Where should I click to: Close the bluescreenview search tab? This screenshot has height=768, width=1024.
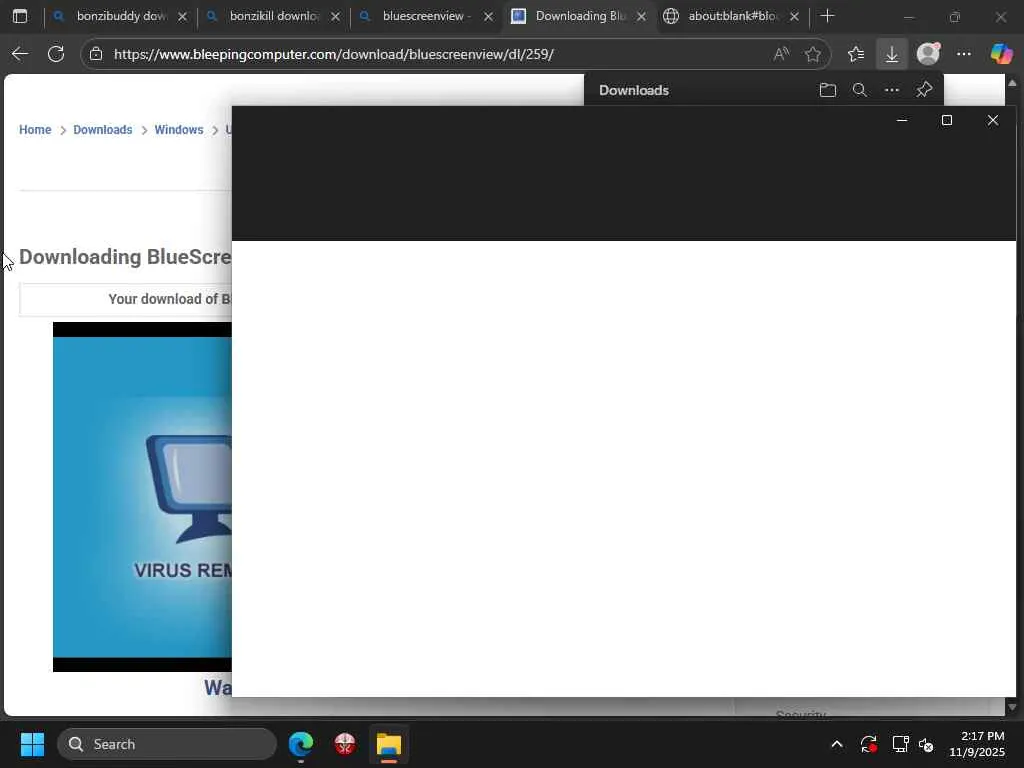tap(488, 16)
